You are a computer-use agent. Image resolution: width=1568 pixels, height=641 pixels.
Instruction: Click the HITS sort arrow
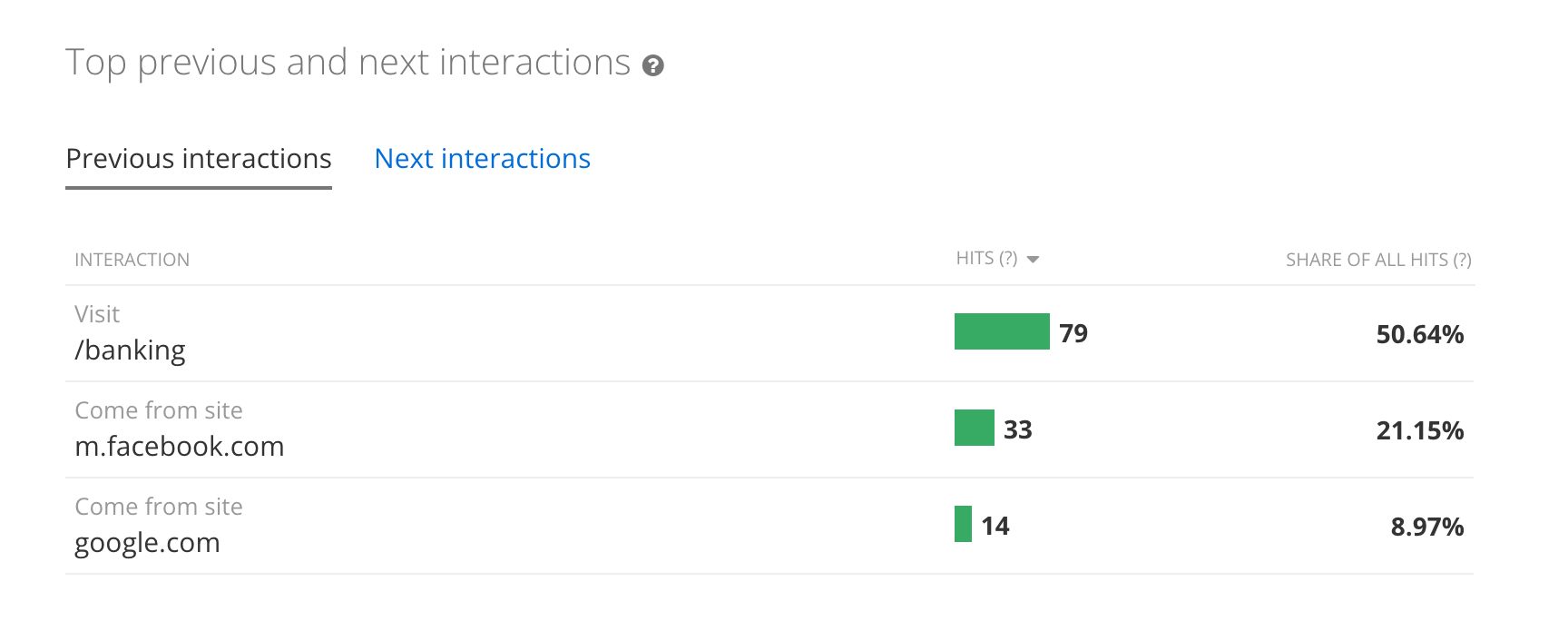click(1033, 260)
